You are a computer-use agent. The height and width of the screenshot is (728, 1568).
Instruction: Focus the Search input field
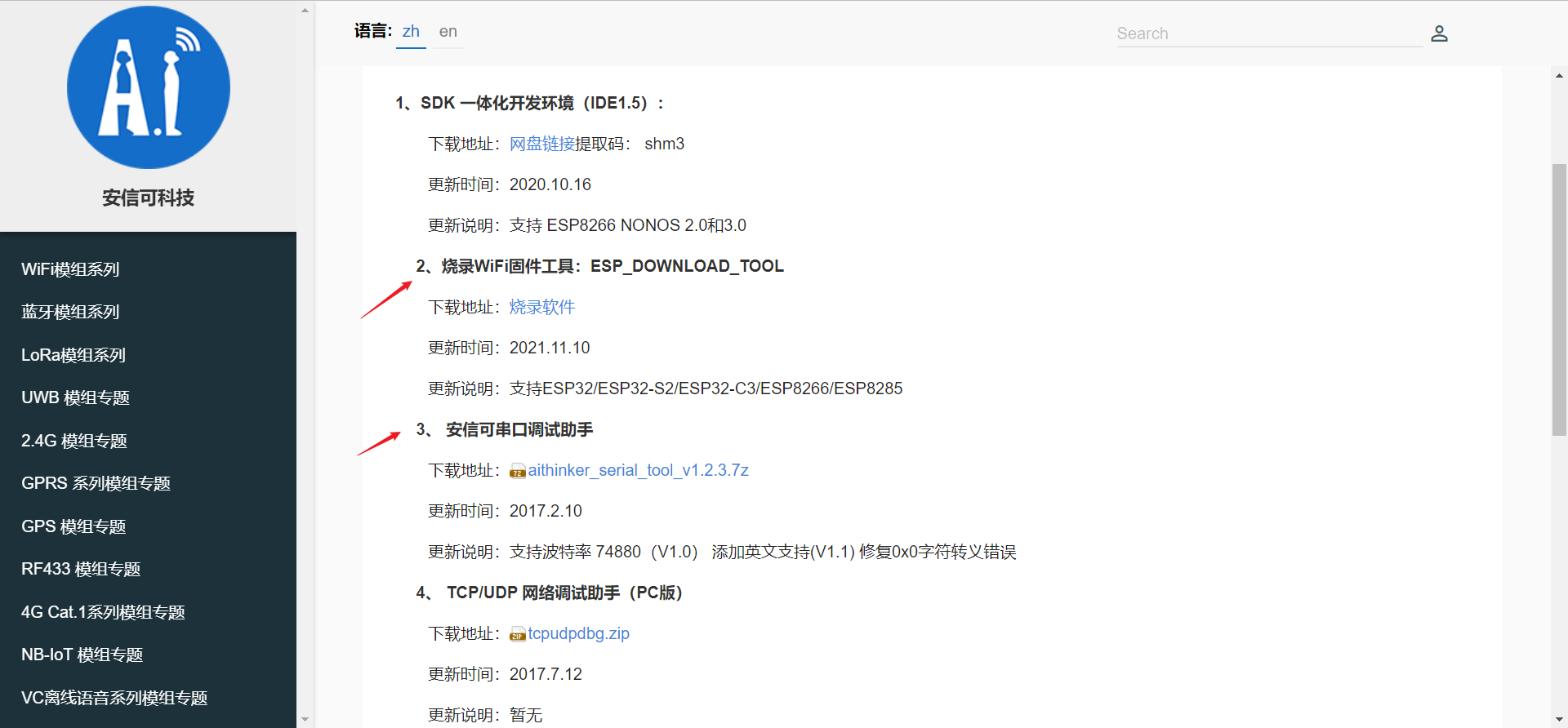tap(1269, 33)
